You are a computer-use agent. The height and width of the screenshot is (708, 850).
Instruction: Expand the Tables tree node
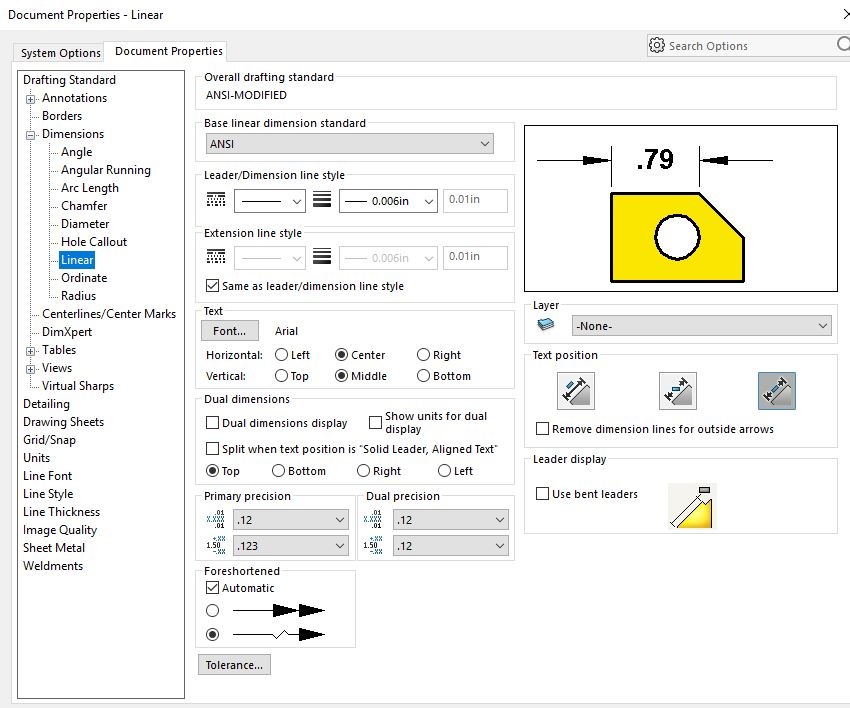click(x=30, y=351)
